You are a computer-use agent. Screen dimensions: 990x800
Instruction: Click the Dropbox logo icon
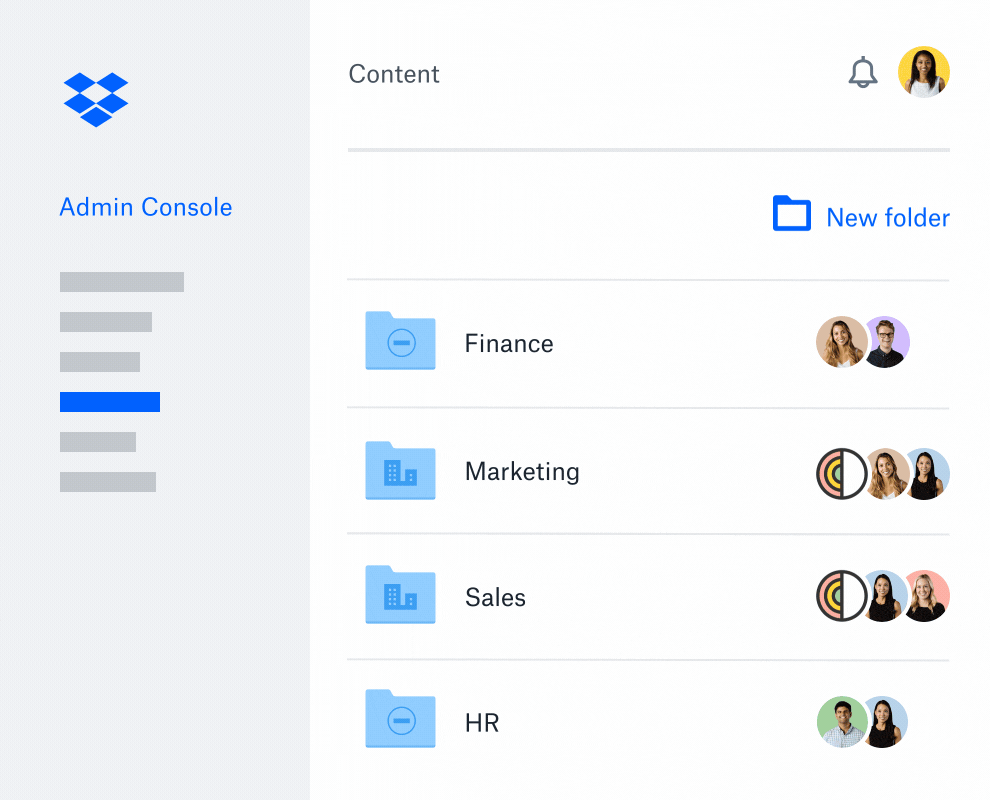click(96, 99)
